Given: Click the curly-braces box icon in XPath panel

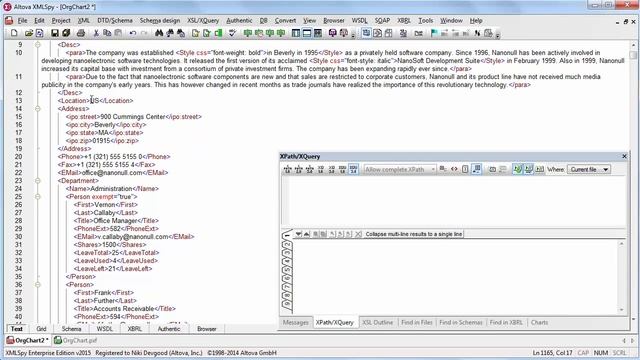Looking at the screenshot, I should click(465, 169).
